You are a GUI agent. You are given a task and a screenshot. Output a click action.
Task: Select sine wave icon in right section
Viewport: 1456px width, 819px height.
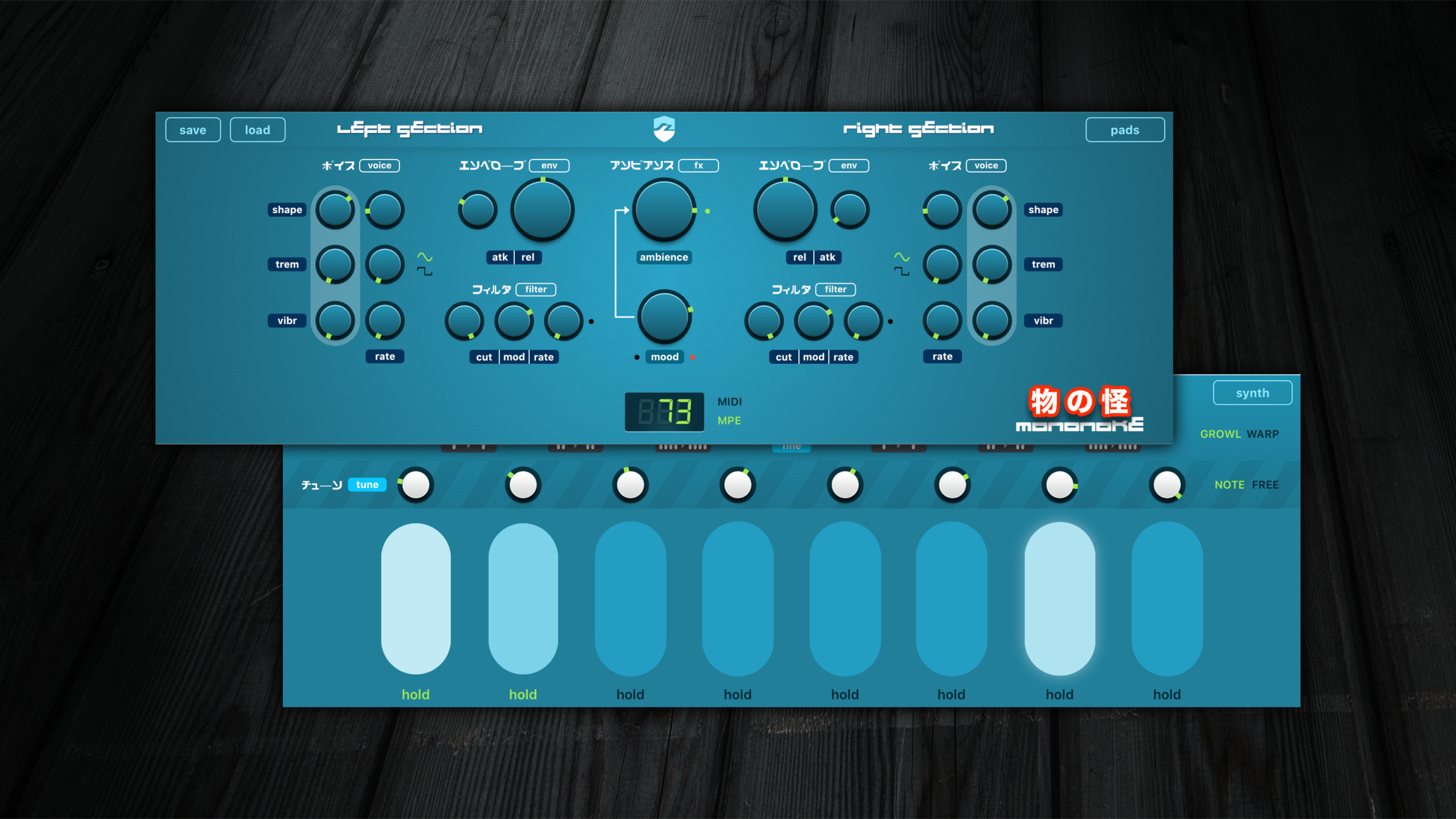[x=901, y=257]
